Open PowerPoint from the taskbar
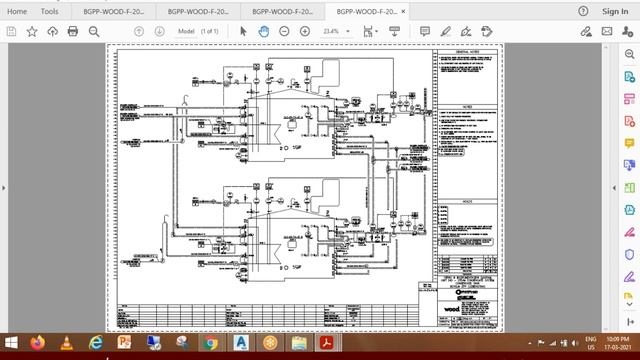Viewport: 640px width, 360px height. (124, 343)
